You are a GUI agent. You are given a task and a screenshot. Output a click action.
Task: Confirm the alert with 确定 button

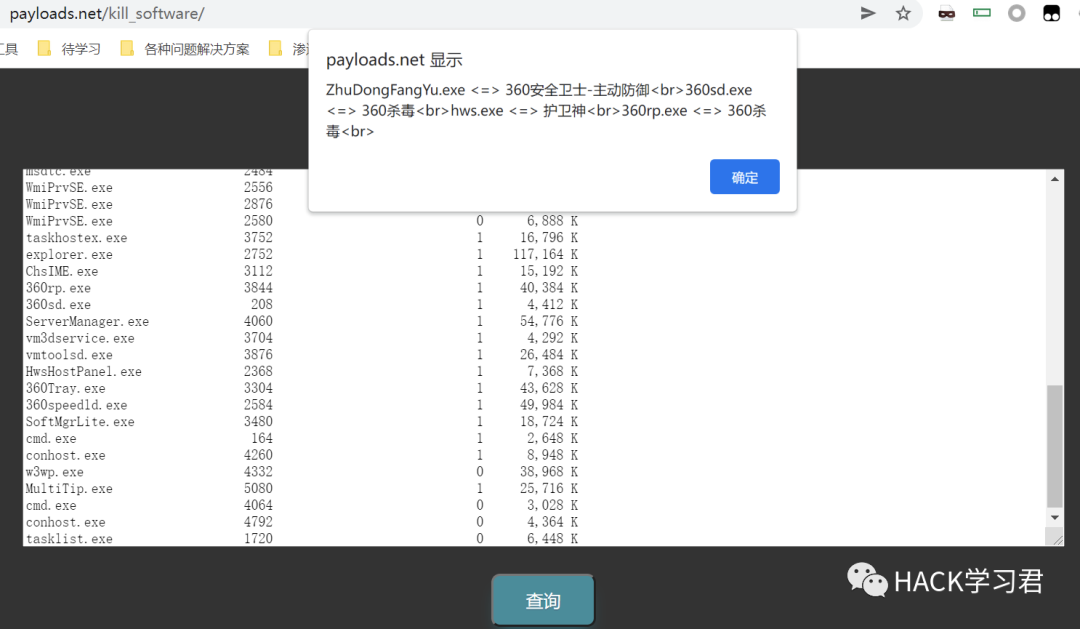pyautogui.click(x=745, y=177)
